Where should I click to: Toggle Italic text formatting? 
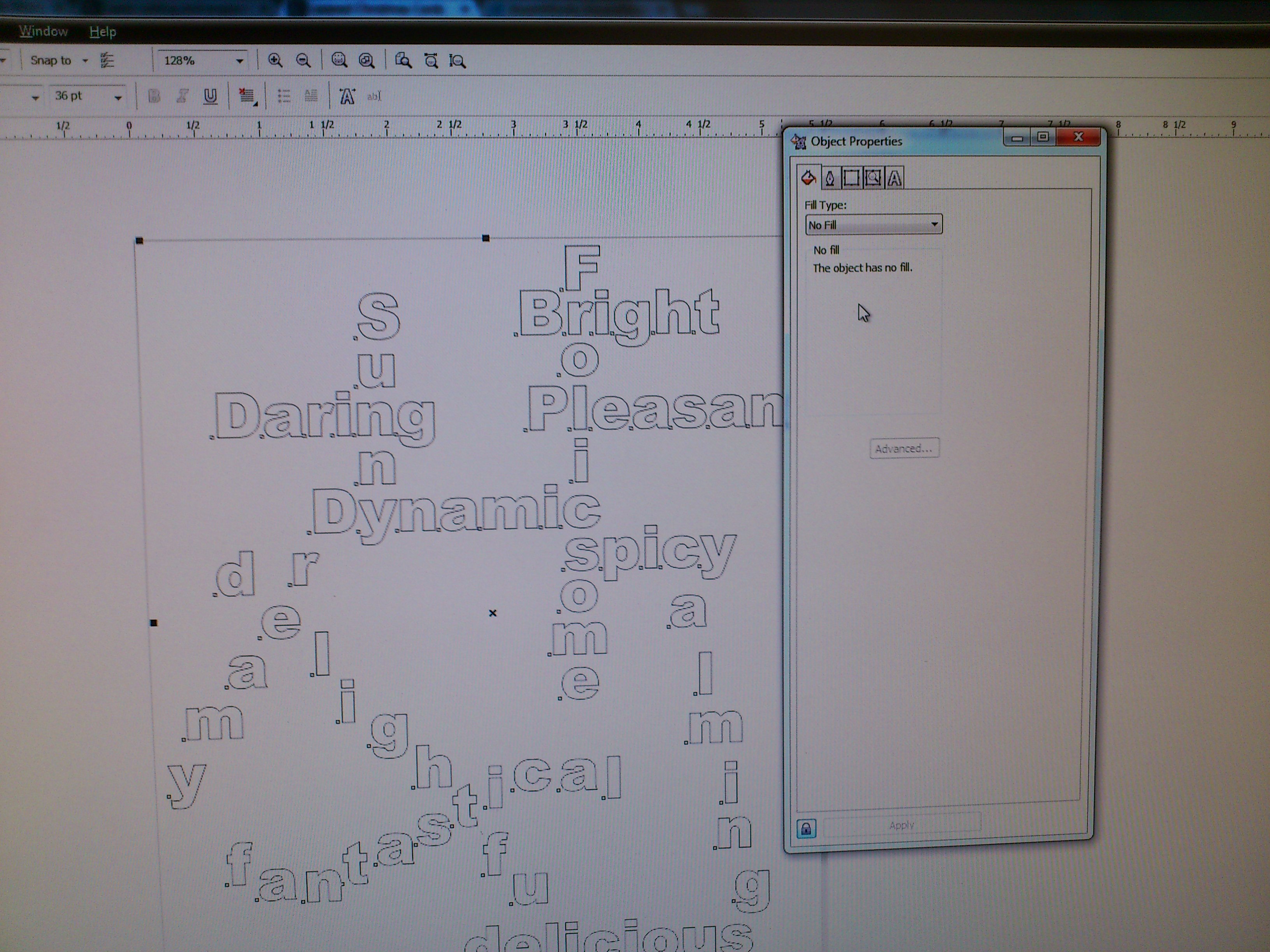click(x=182, y=96)
